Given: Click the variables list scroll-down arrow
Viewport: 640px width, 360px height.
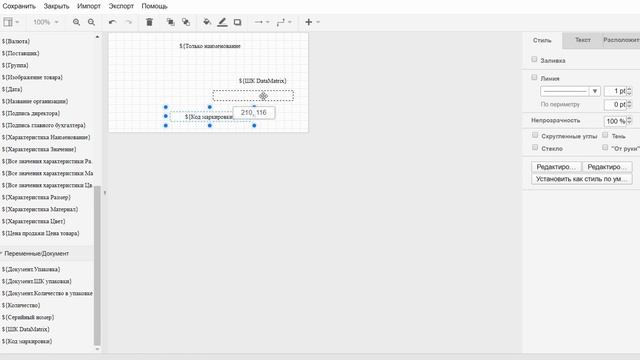Looking at the screenshot, I should (97, 349).
